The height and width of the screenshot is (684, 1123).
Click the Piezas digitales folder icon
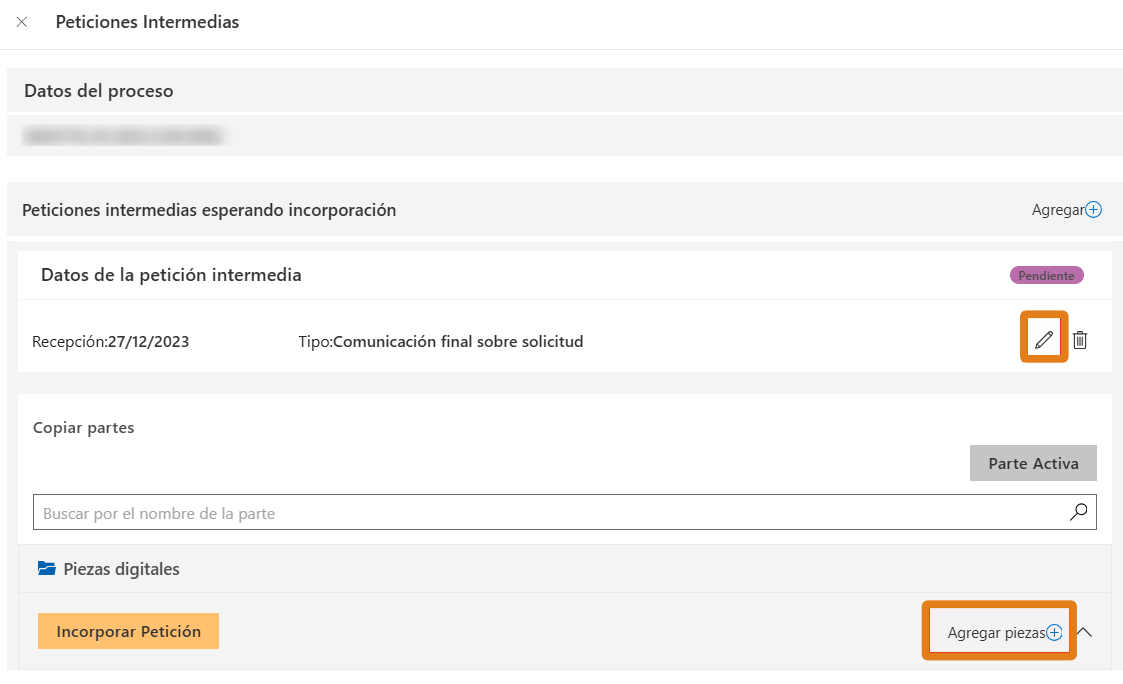click(x=46, y=569)
